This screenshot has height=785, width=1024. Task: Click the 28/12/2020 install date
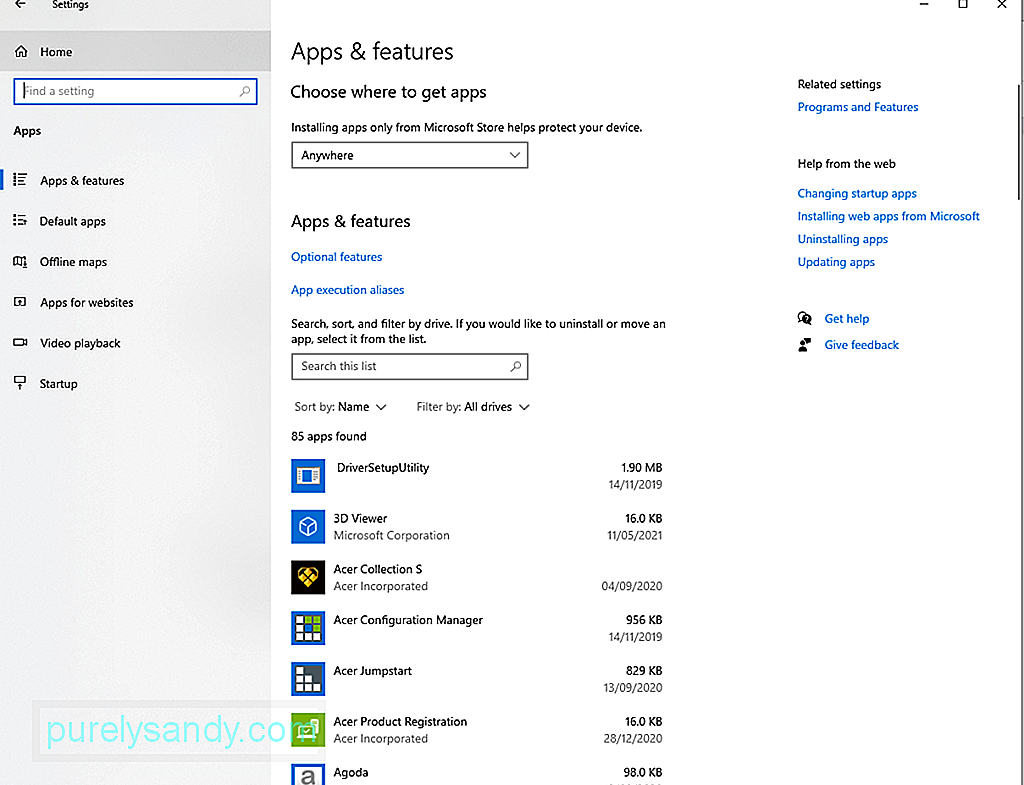click(x=632, y=739)
